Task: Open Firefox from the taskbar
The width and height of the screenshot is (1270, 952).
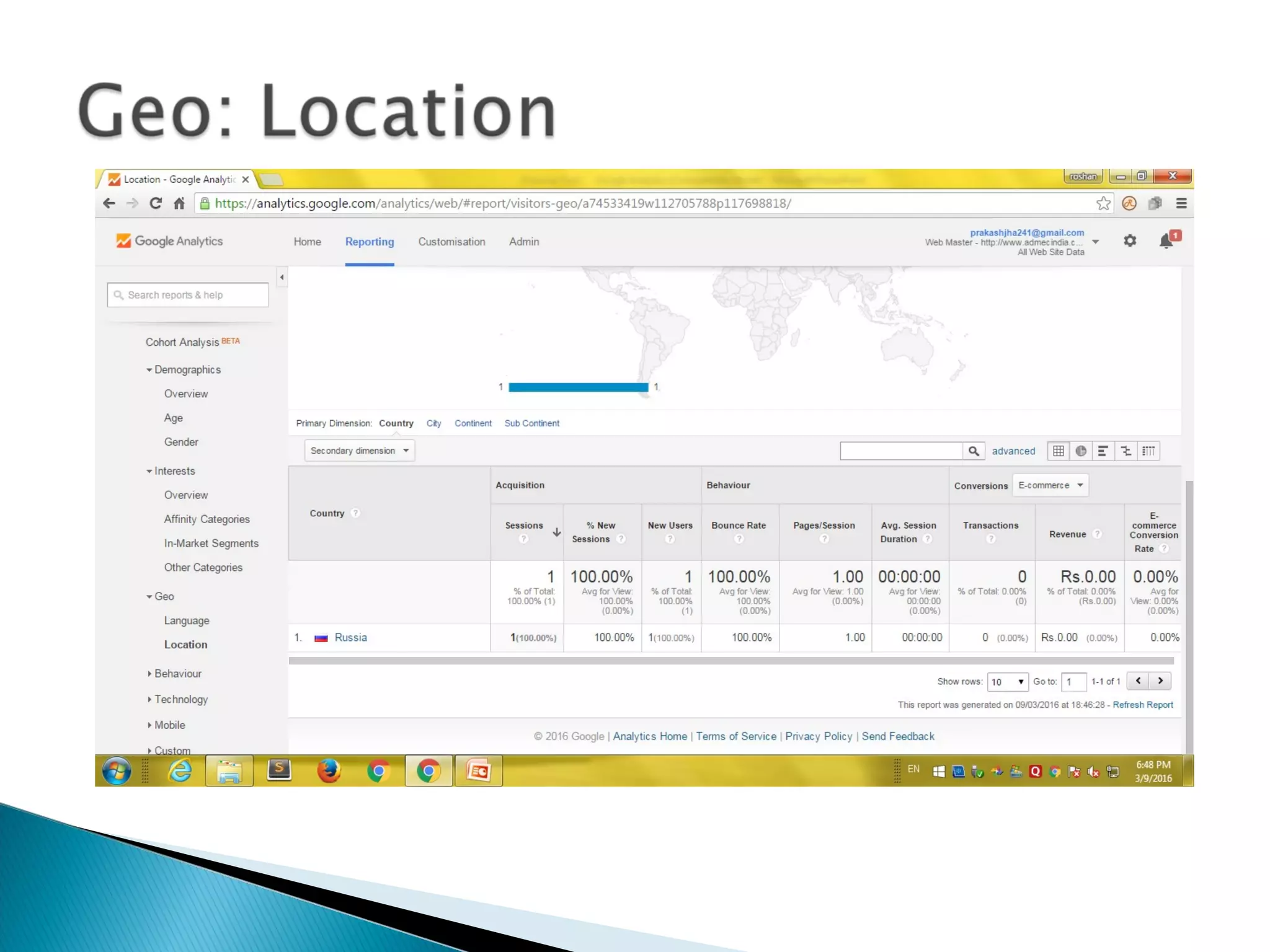Action: pyautogui.click(x=329, y=771)
